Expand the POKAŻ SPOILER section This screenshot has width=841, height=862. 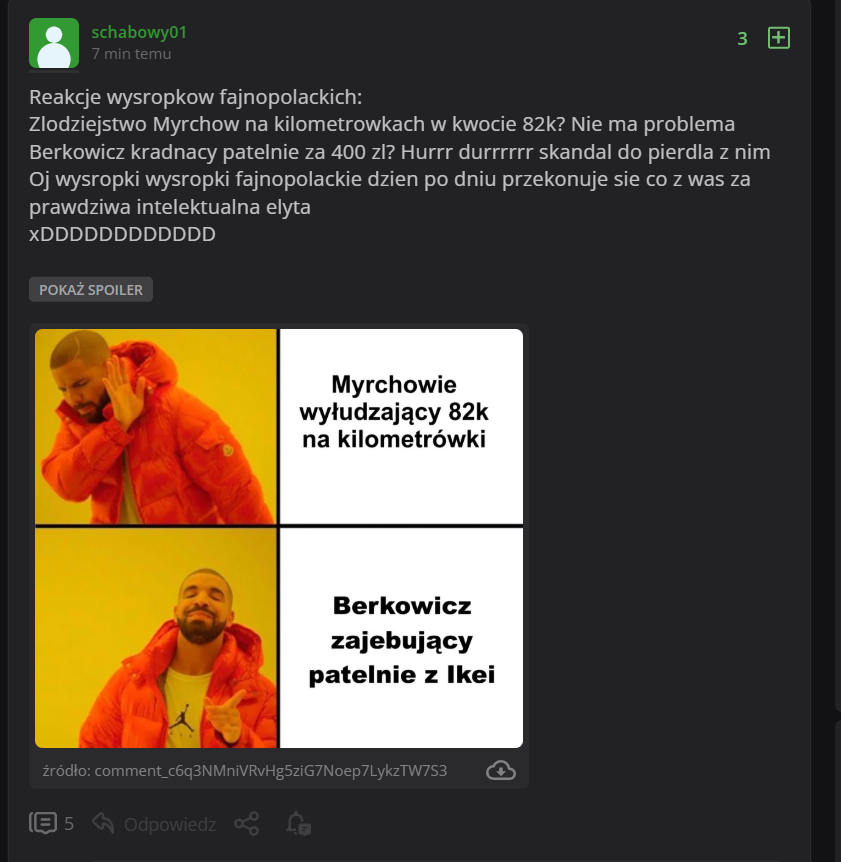click(x=91, y=290)
